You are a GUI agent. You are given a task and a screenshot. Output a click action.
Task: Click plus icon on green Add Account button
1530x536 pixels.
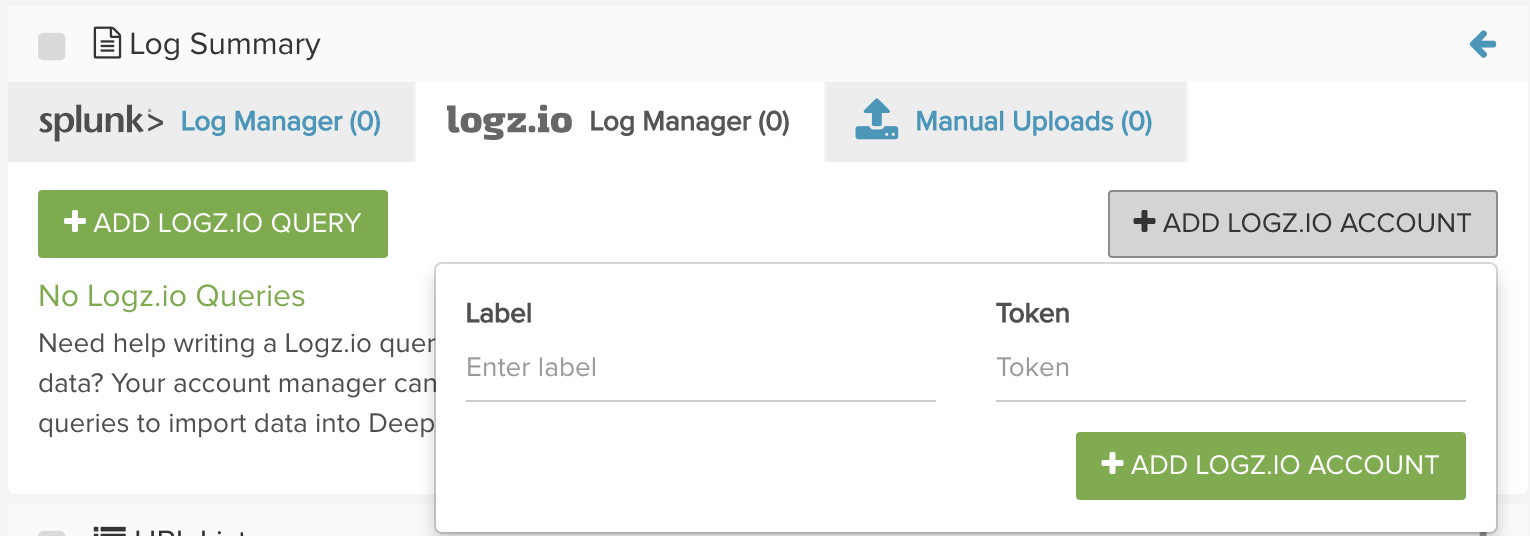click(1112, 464)
